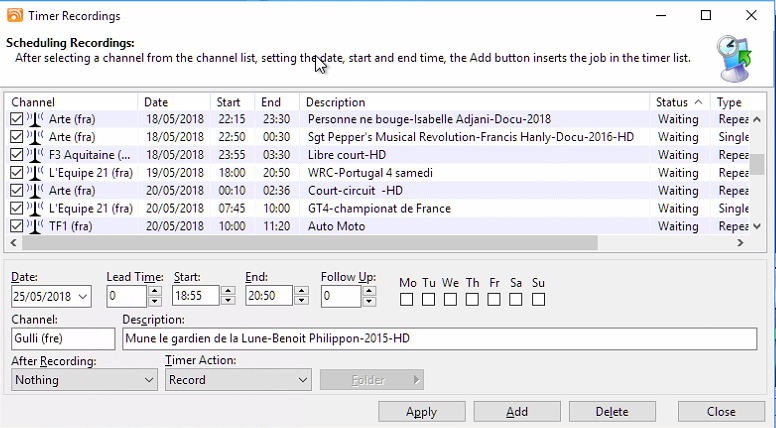The image size is (776, 428).
Task: Open the Date dropdown calendar
Action: point(82,296)
